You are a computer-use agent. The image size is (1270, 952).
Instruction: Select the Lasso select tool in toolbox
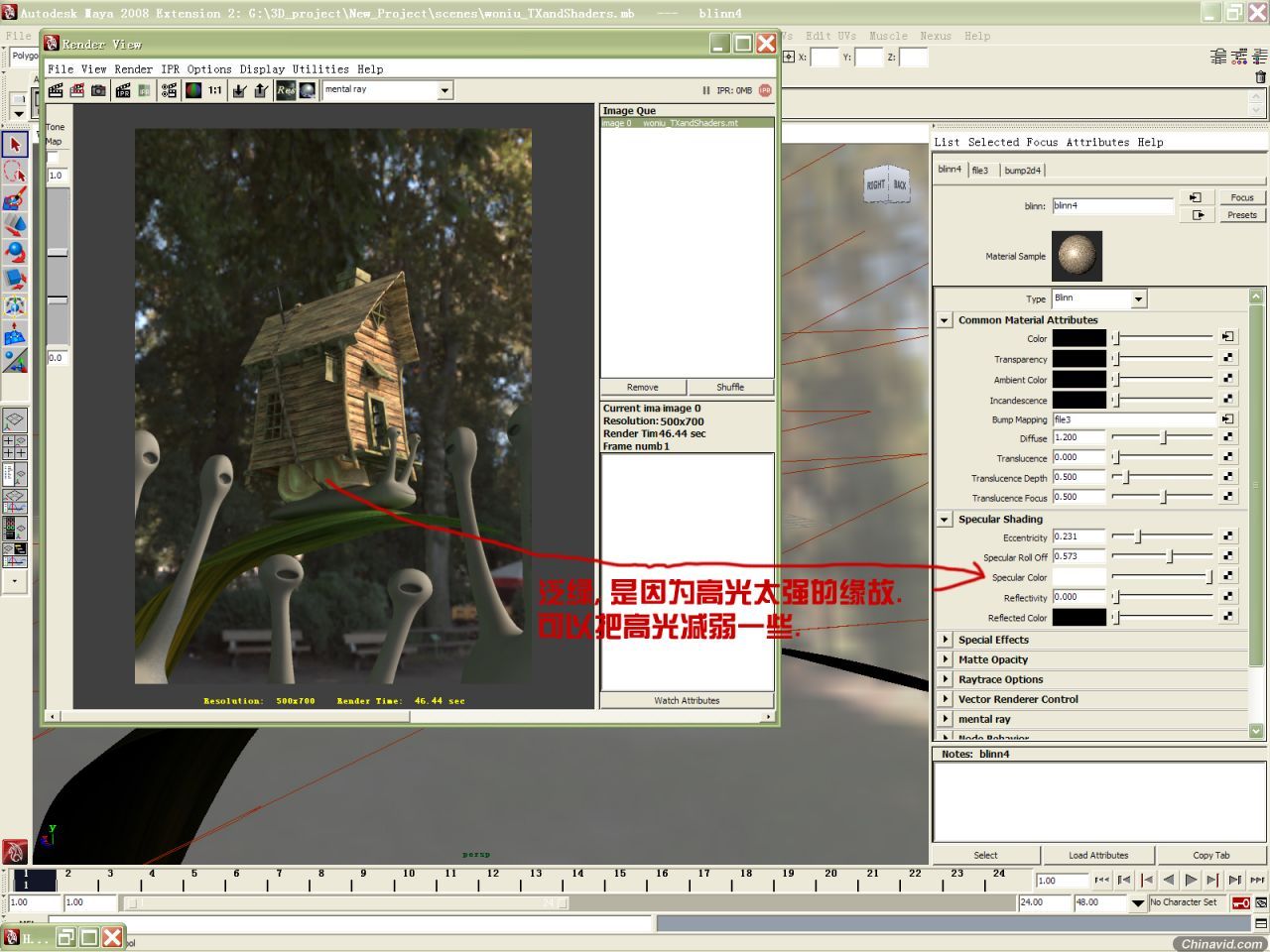click(x=15, y=172)
